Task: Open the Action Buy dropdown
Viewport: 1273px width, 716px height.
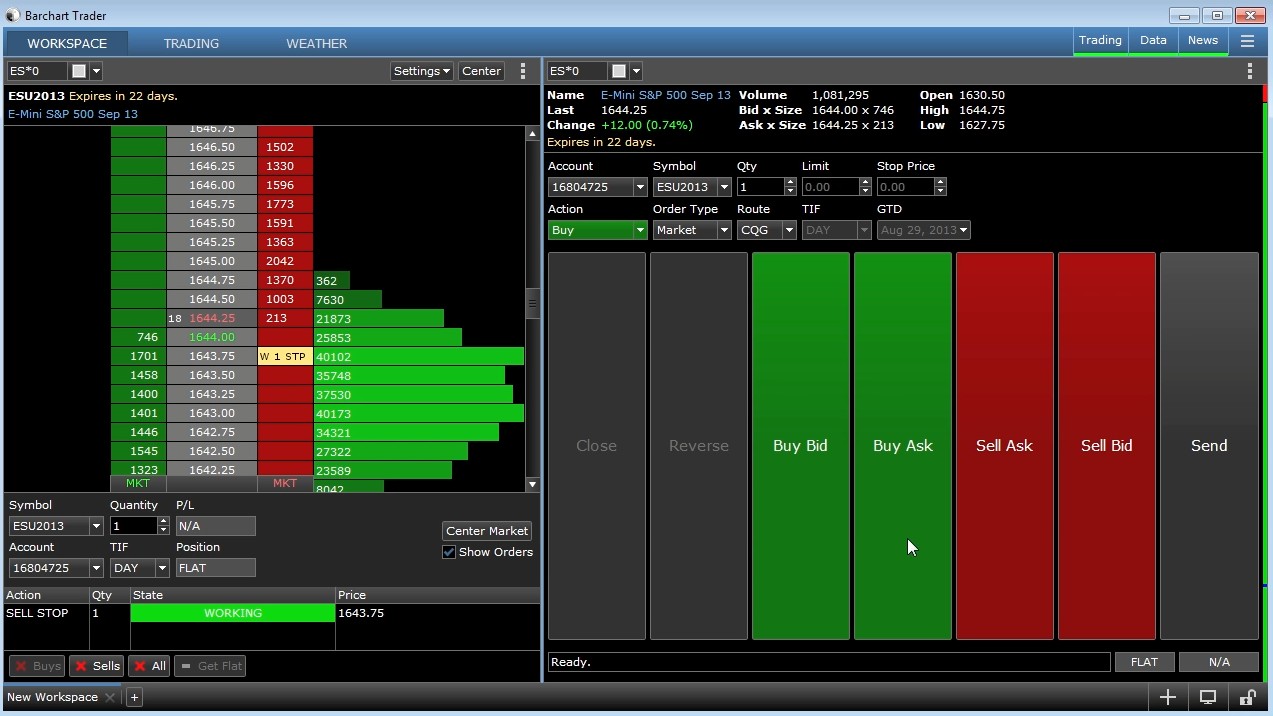Action: pyautogui.click(x=597, y=230)
